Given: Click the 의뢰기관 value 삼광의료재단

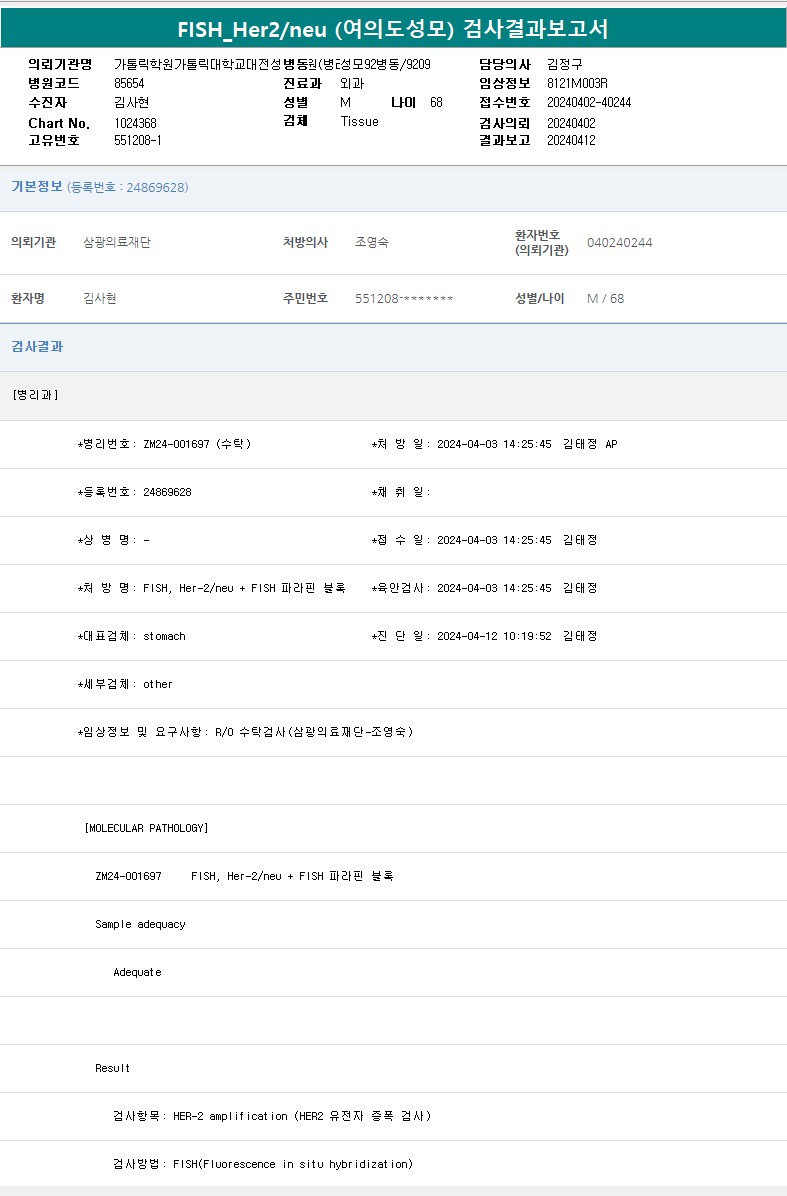Looking at the screenshot, I should pos(117,242).
